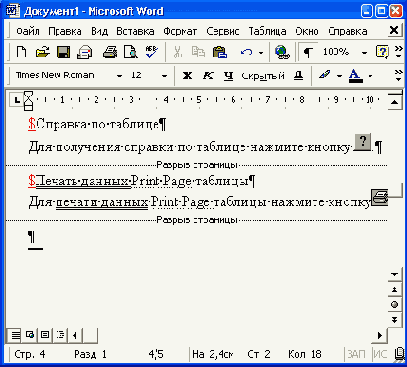Open the Файл menu
The height and width of the screenshot is (367, 407).
pyautogui.click(x=28, y=31)
